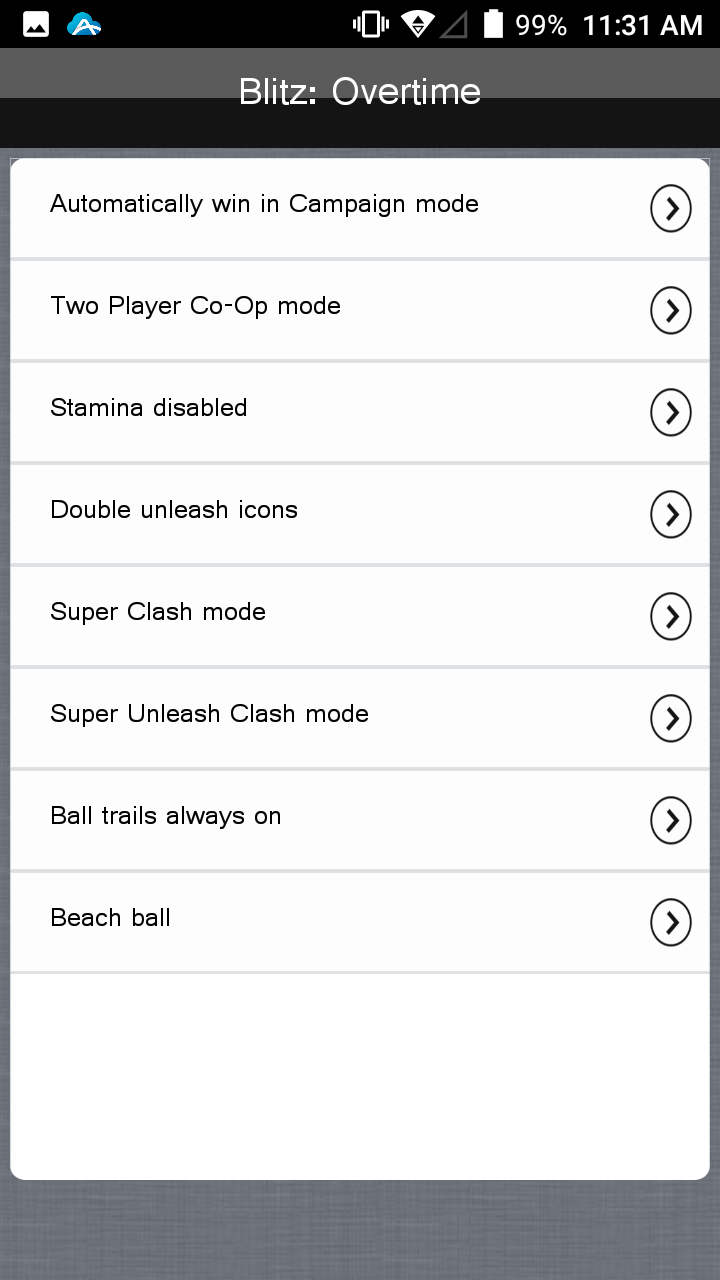Tap the vibrate mode status icon

click(x=369, y=22)
